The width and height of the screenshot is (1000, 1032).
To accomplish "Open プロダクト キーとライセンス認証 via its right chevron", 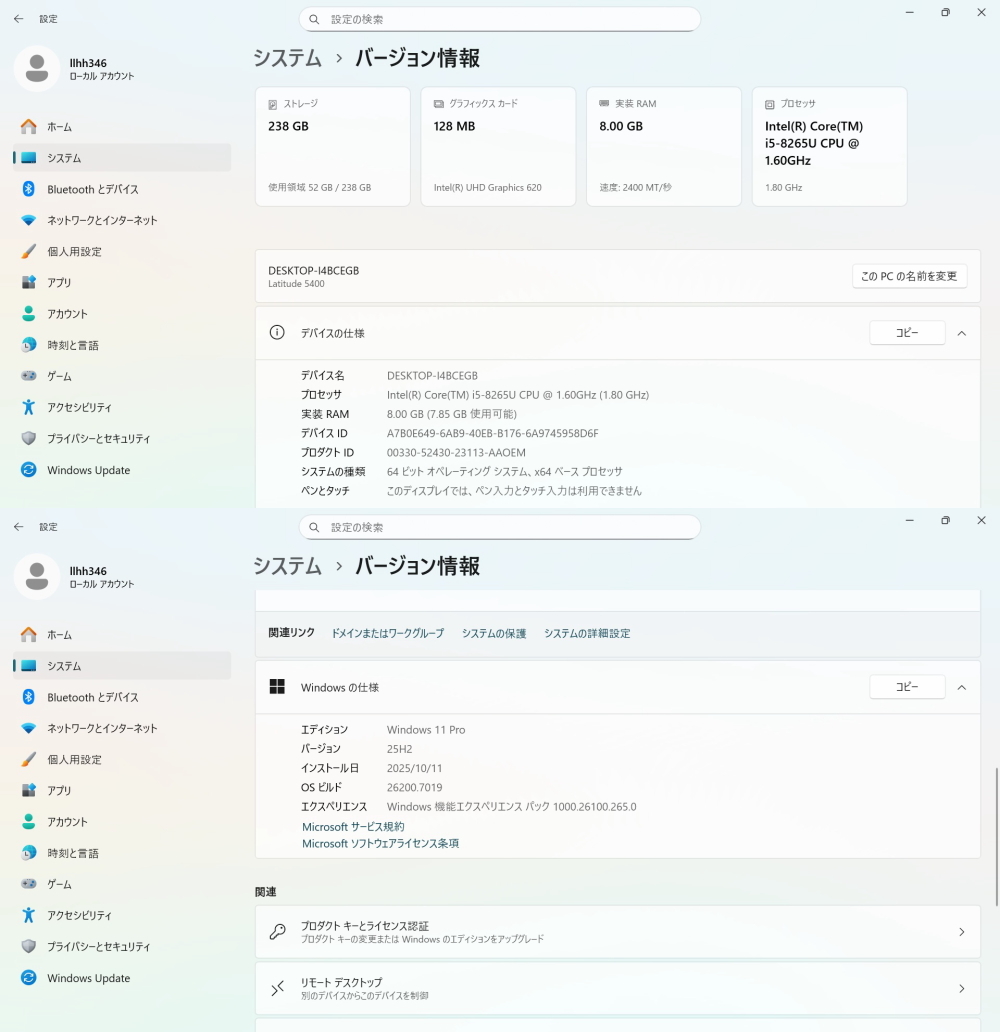I will 961,932.
